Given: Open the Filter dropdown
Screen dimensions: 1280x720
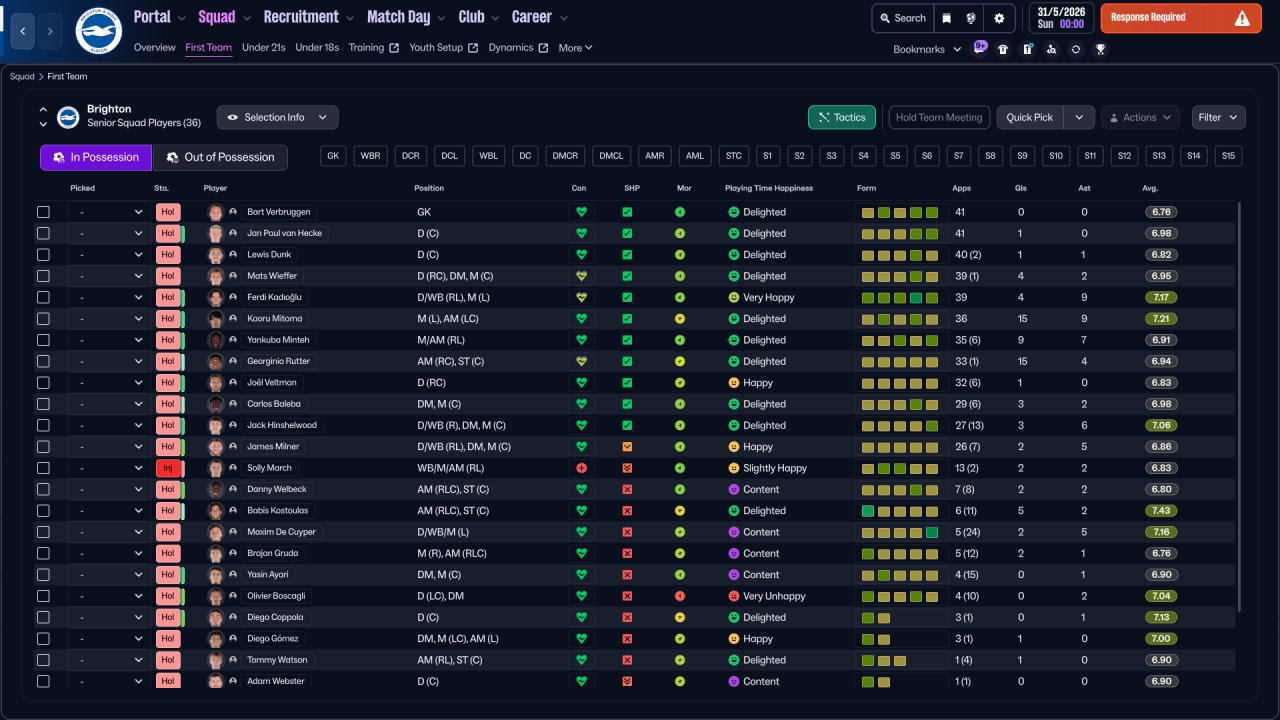Looking at the screenshot, I should tap(1218, 117).
